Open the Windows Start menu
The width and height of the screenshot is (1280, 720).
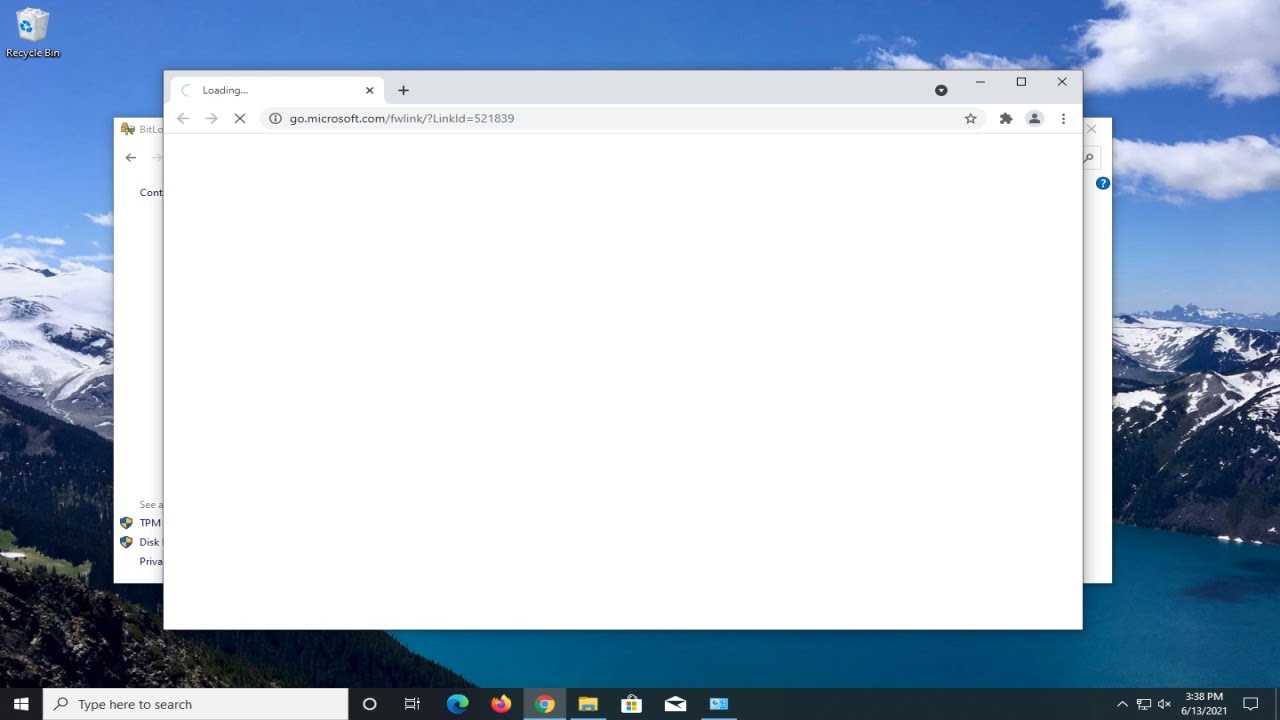tap(21, 704)
